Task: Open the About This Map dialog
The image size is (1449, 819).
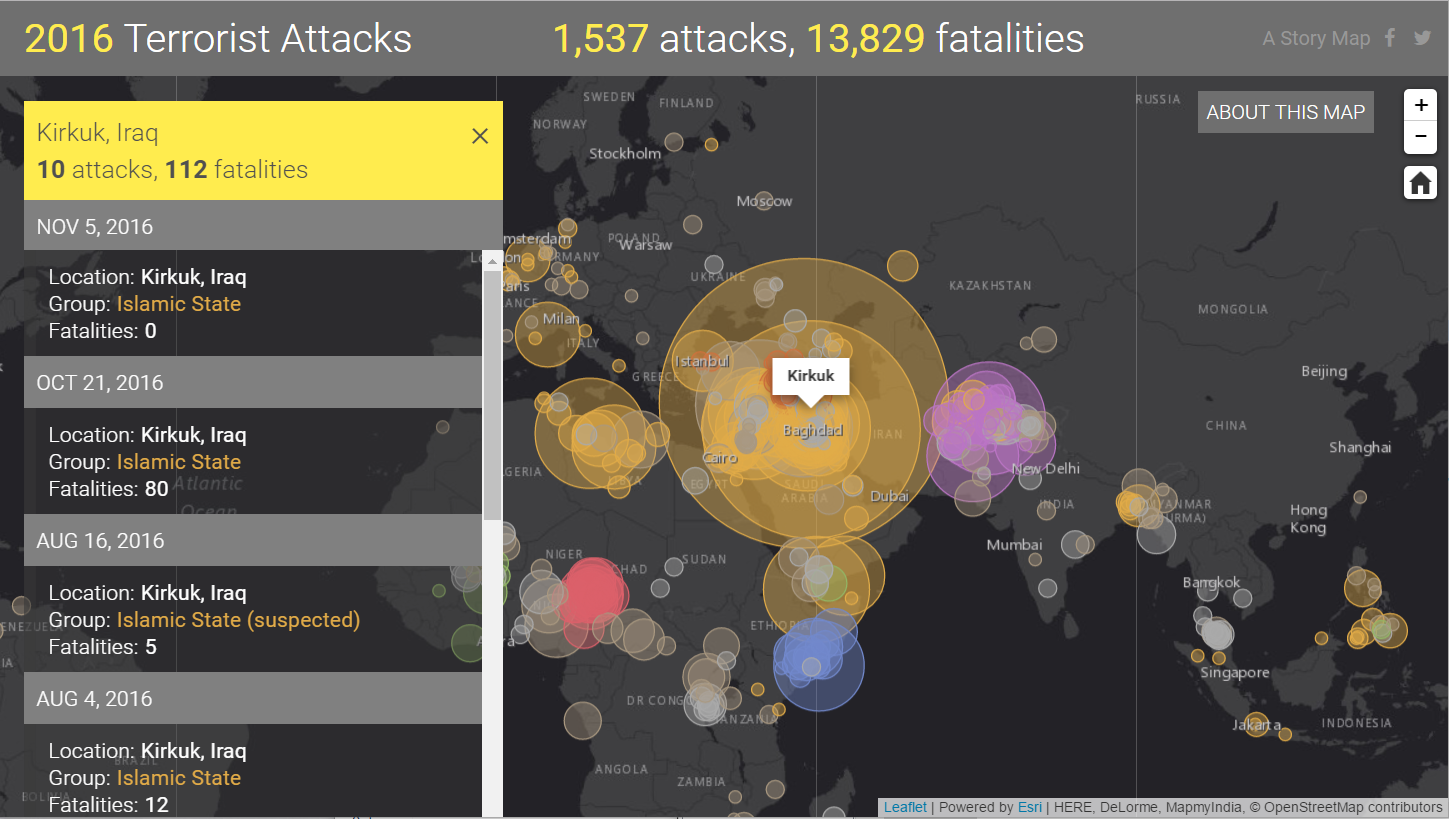Action: click(x=1286, y=112)
